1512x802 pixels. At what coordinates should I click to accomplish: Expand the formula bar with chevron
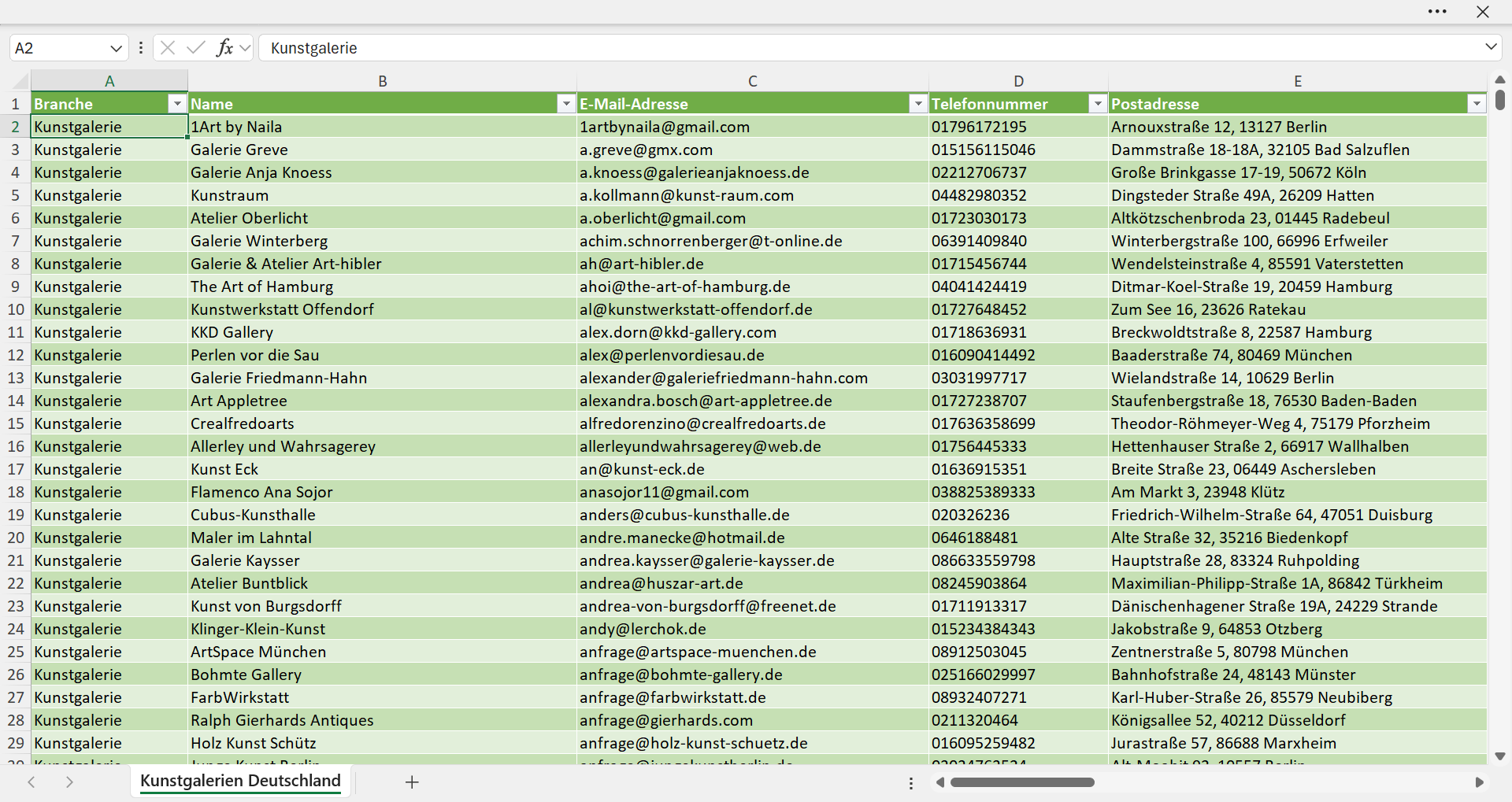[1491, 47]
